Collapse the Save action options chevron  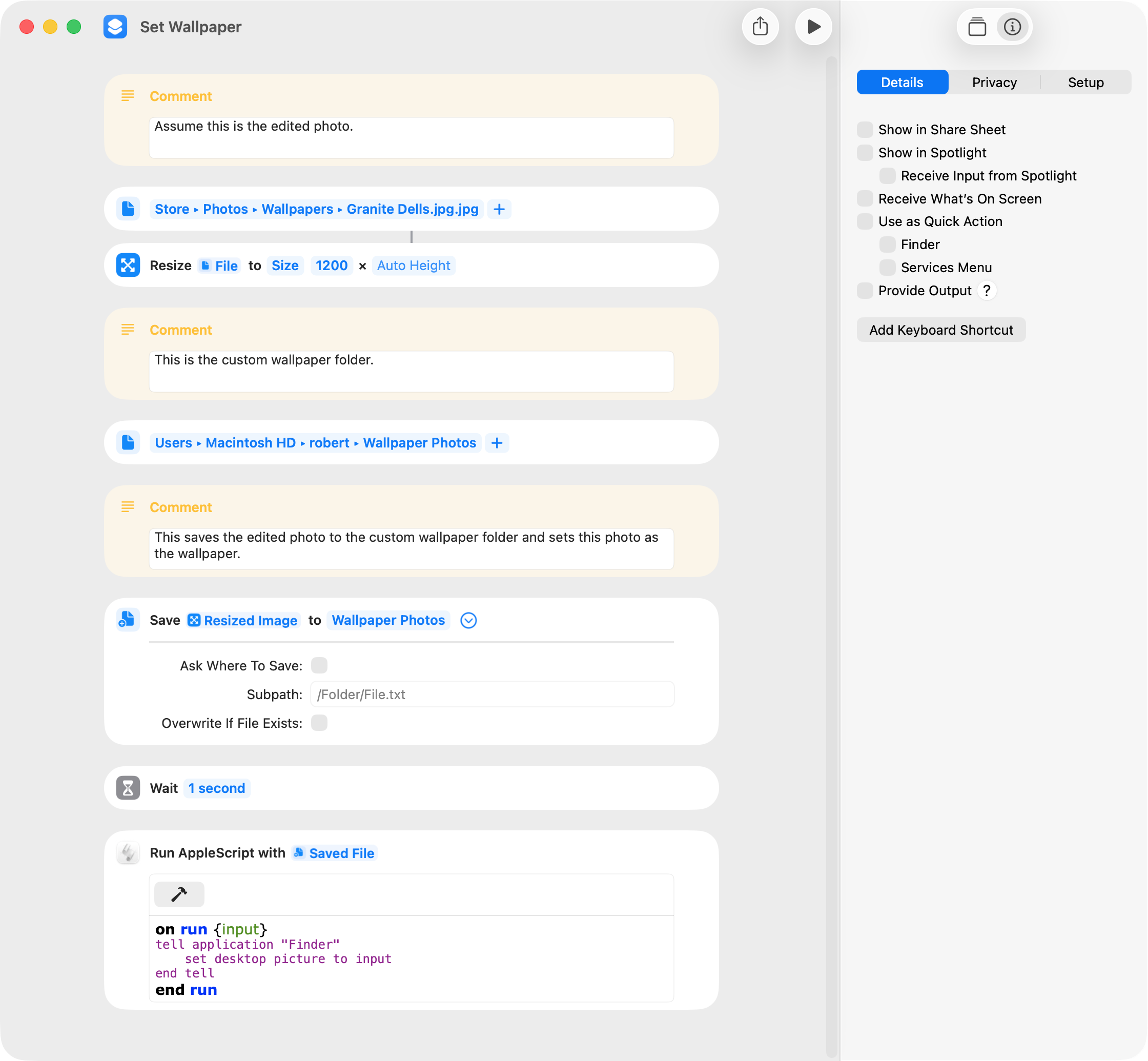pyautogui.click(x=468, y=620)
